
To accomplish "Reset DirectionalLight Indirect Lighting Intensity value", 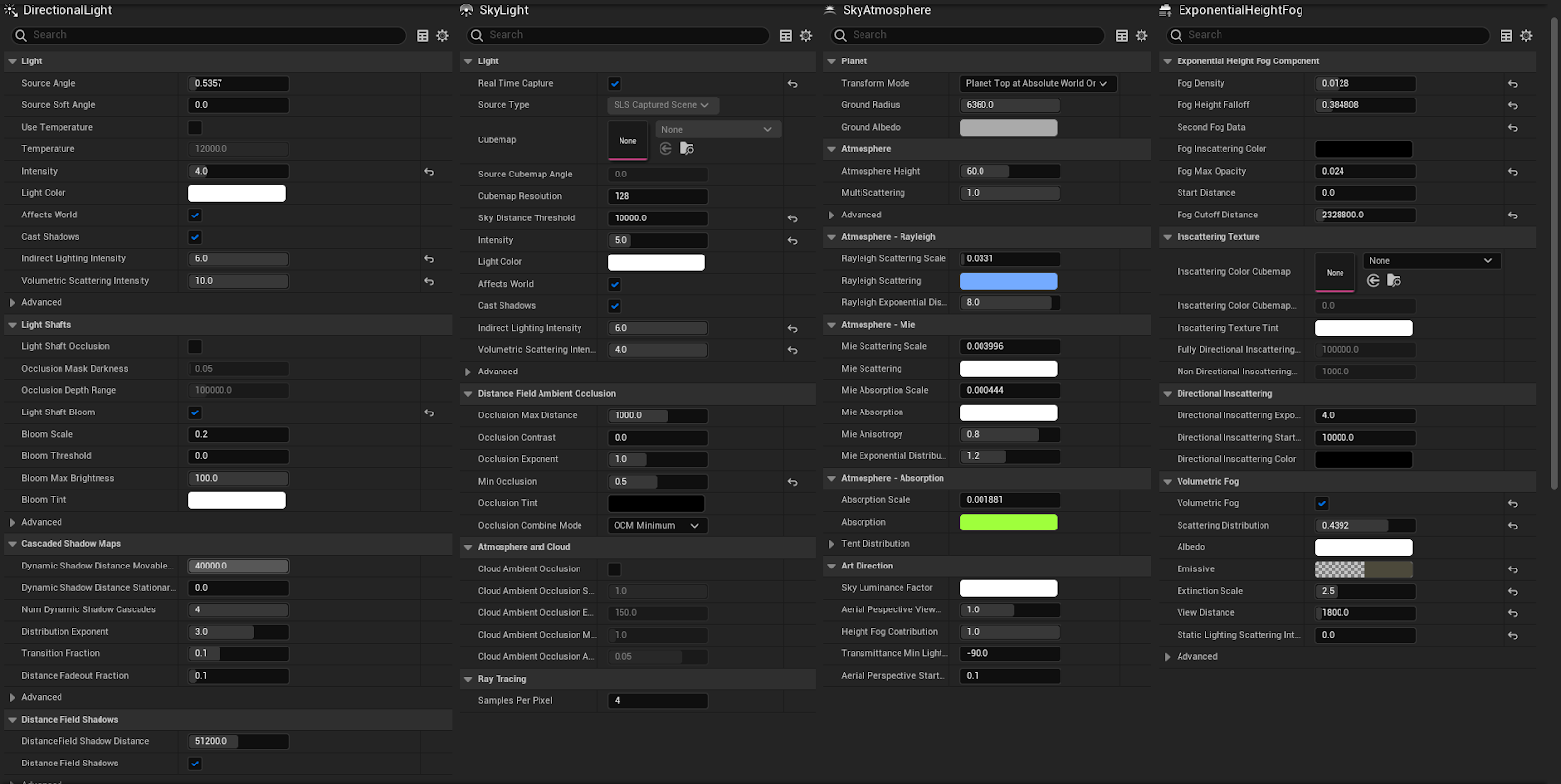I will (x=429, y=259).
